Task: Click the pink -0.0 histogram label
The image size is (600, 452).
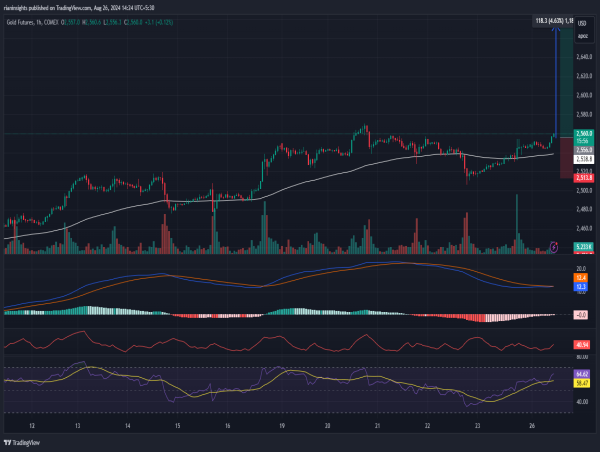Action: point(581,315)
